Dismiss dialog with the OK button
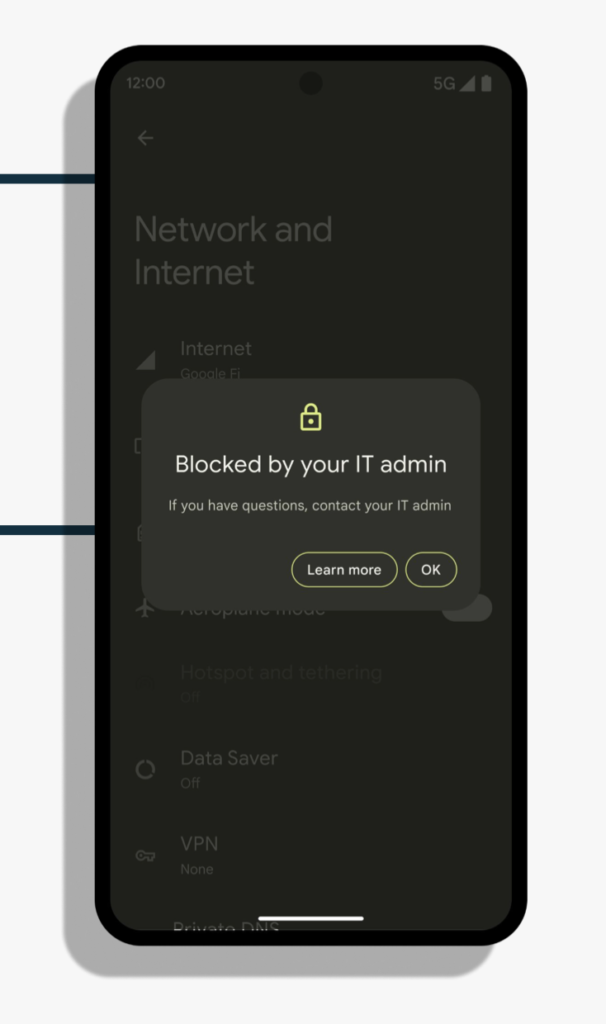Viewport: 606px width, 1024px height. pos(431,569)
